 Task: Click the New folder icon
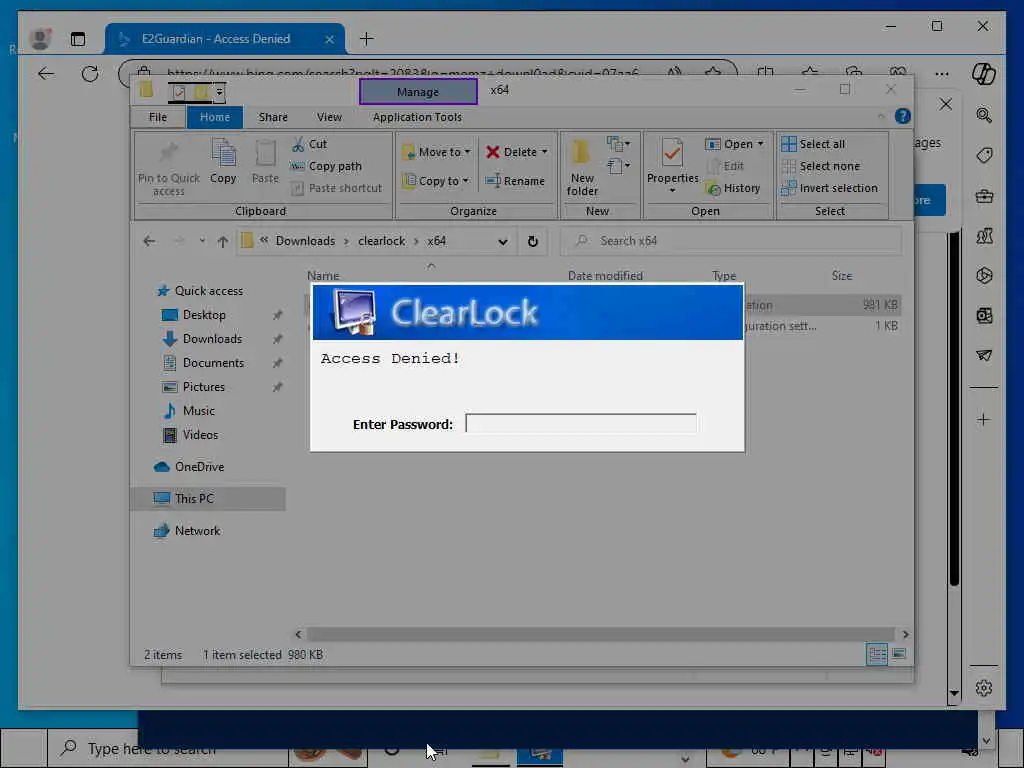pyautogui.click(x=581, y=153)
